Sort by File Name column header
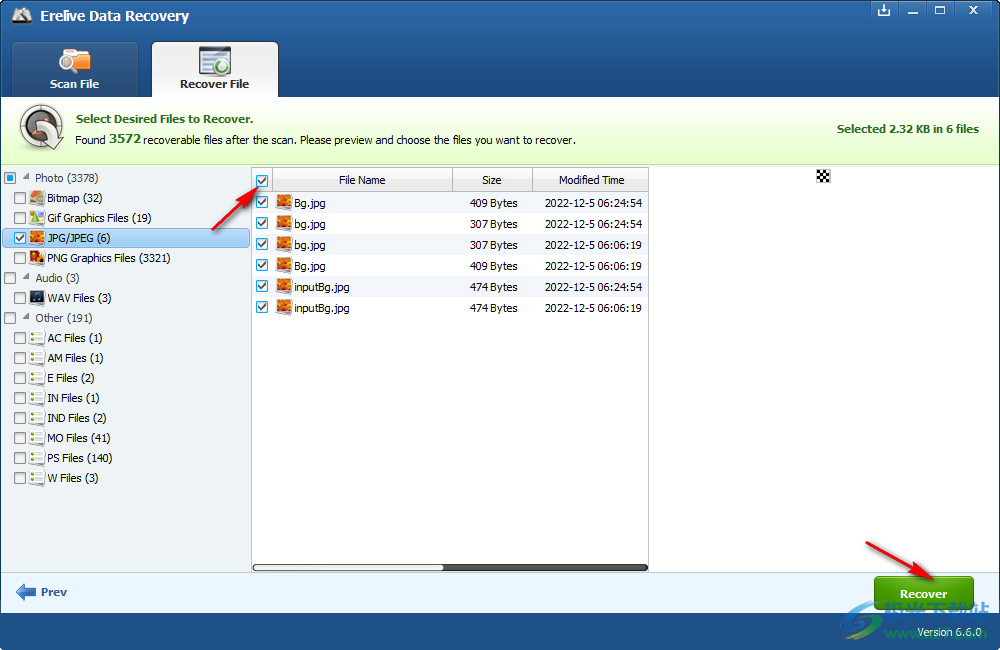This screenshot has width=1000, height=650. click(362, 180)
